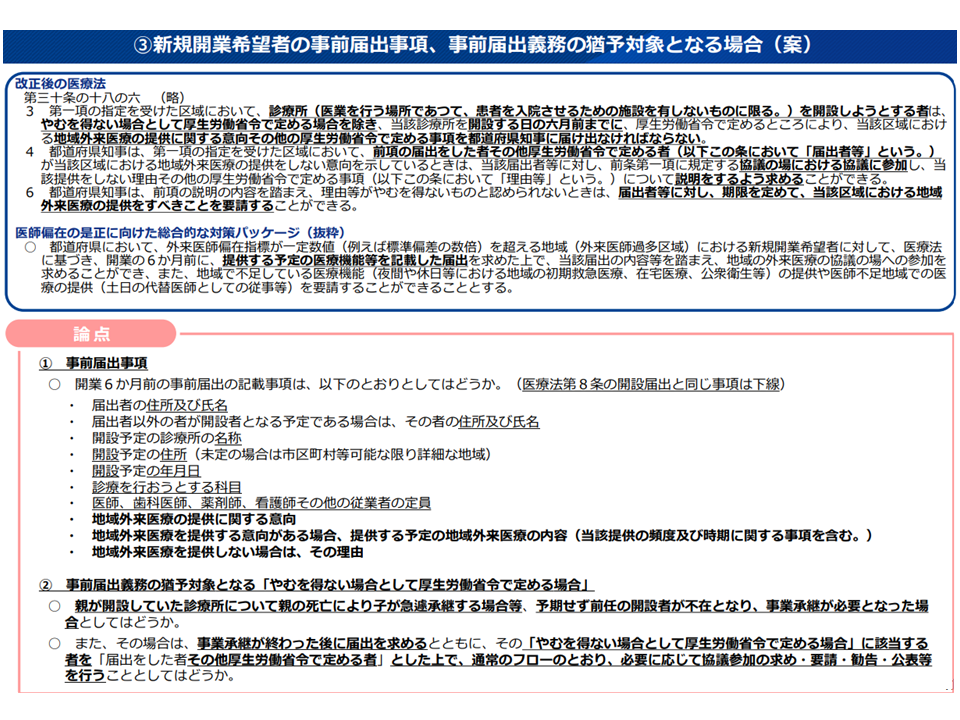
Task: Click the bold 地域外来医療の提供に関する意向 bullet
Action: 193,519
